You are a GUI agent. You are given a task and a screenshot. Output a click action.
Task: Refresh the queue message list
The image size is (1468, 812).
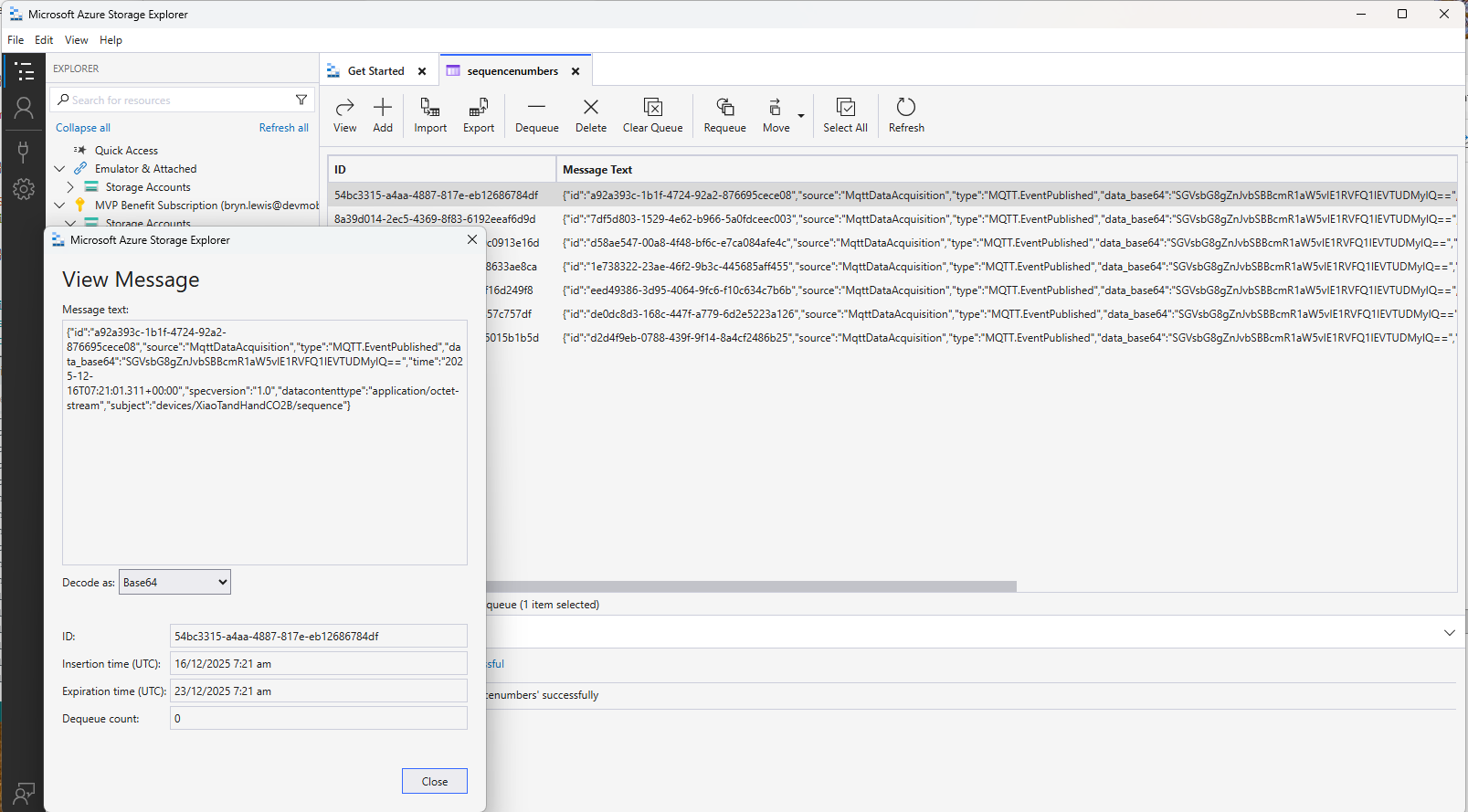pyautogui.click(x=906, y=108)
